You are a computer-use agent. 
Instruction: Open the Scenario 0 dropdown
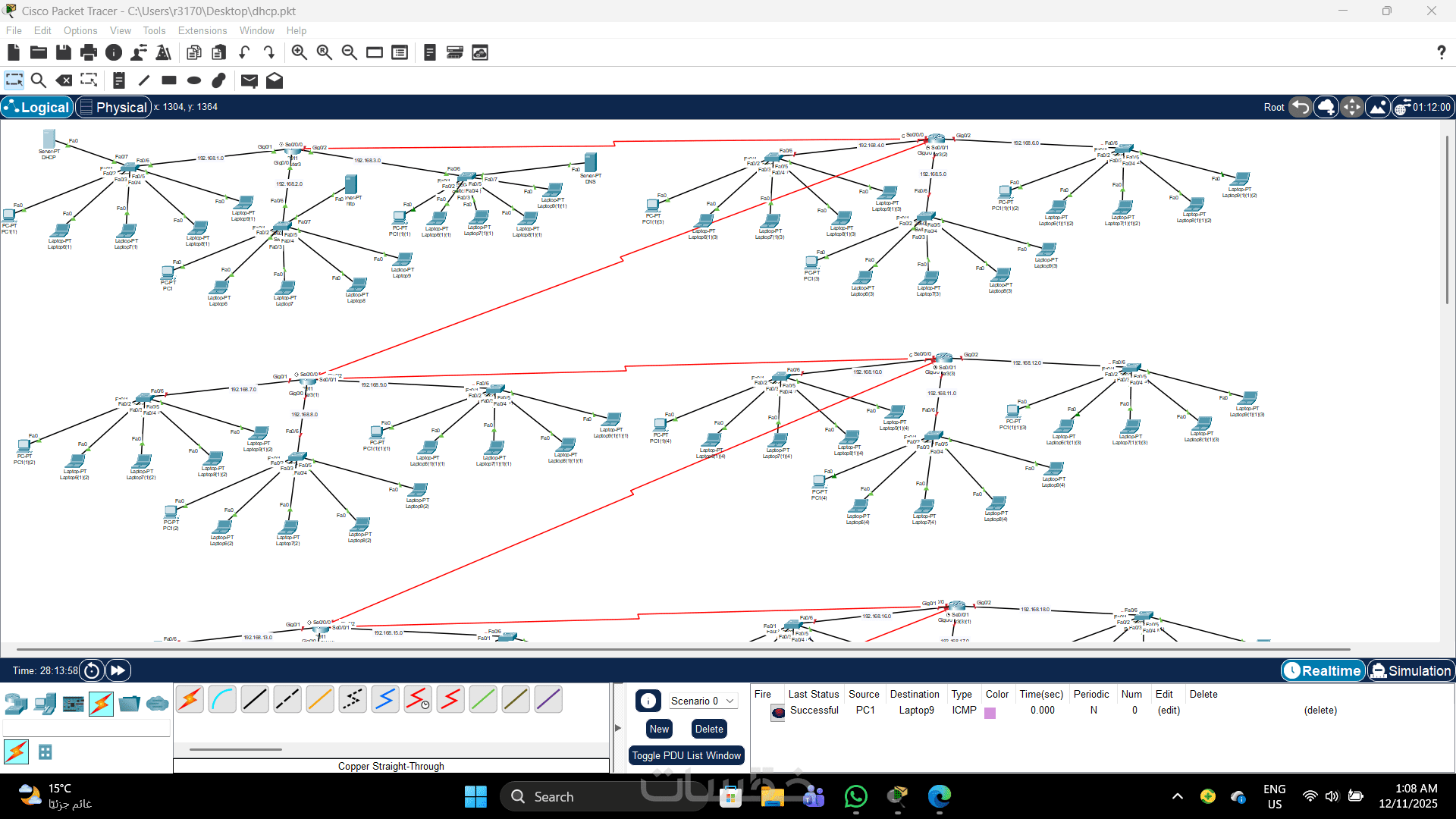click(702, 701)
